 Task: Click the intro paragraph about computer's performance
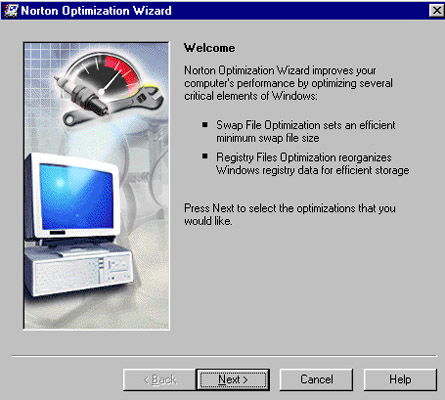point(288,83)
